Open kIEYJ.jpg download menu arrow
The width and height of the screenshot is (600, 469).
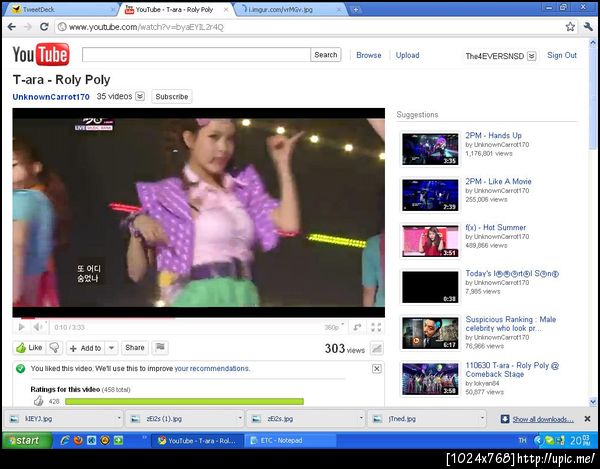tap(119, 418)
